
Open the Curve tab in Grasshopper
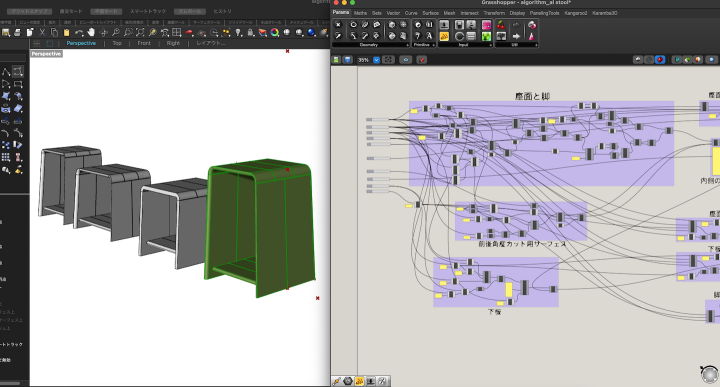click(x=411, y=13)
